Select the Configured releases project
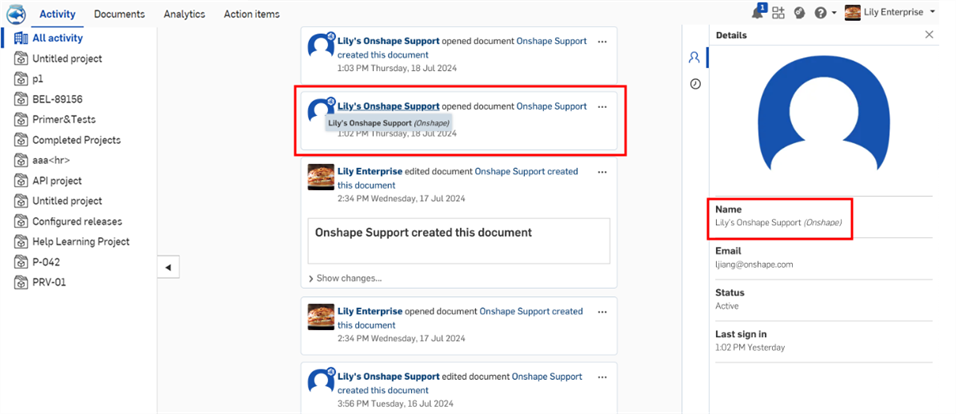The width and height of the screenshot is (956, 414). click(77, 221)
